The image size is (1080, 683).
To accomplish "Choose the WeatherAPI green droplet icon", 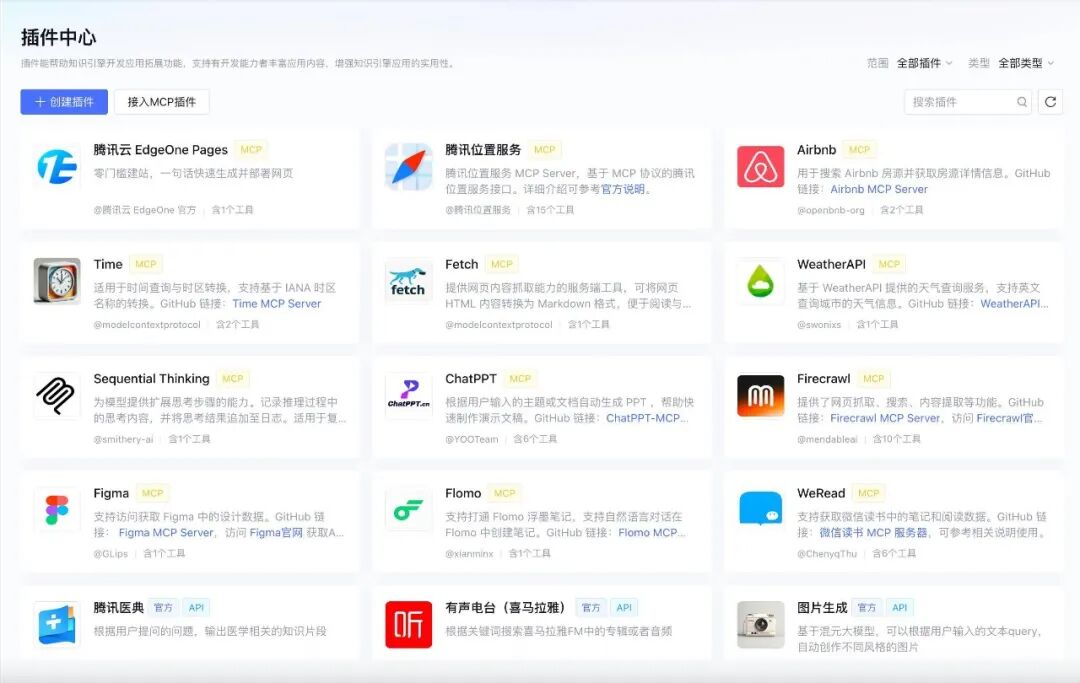I will pos(760,281).
